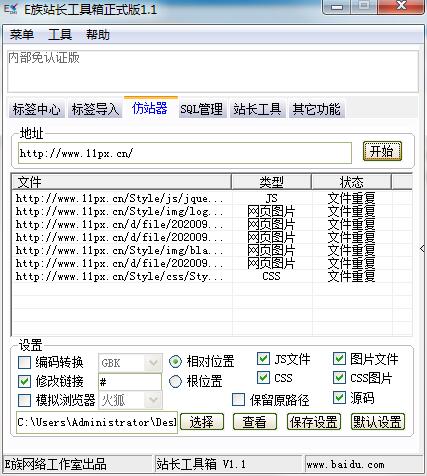Click the www.baidu.com status bar text
Image resolution: width=427 pixels, height=476 pixels.
click(x=346, y=464)
